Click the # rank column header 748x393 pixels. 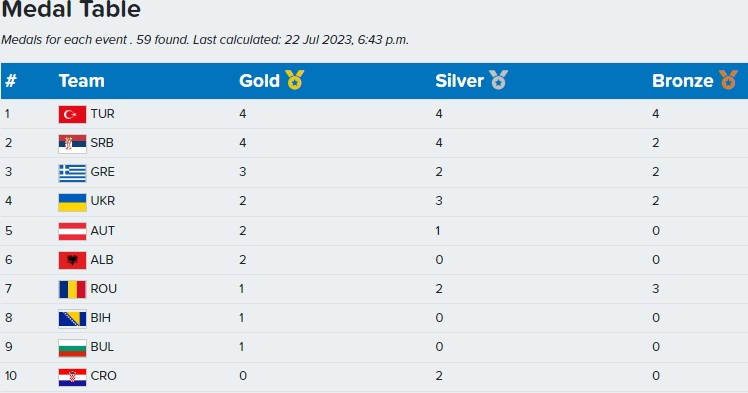[x=10, y=81]
